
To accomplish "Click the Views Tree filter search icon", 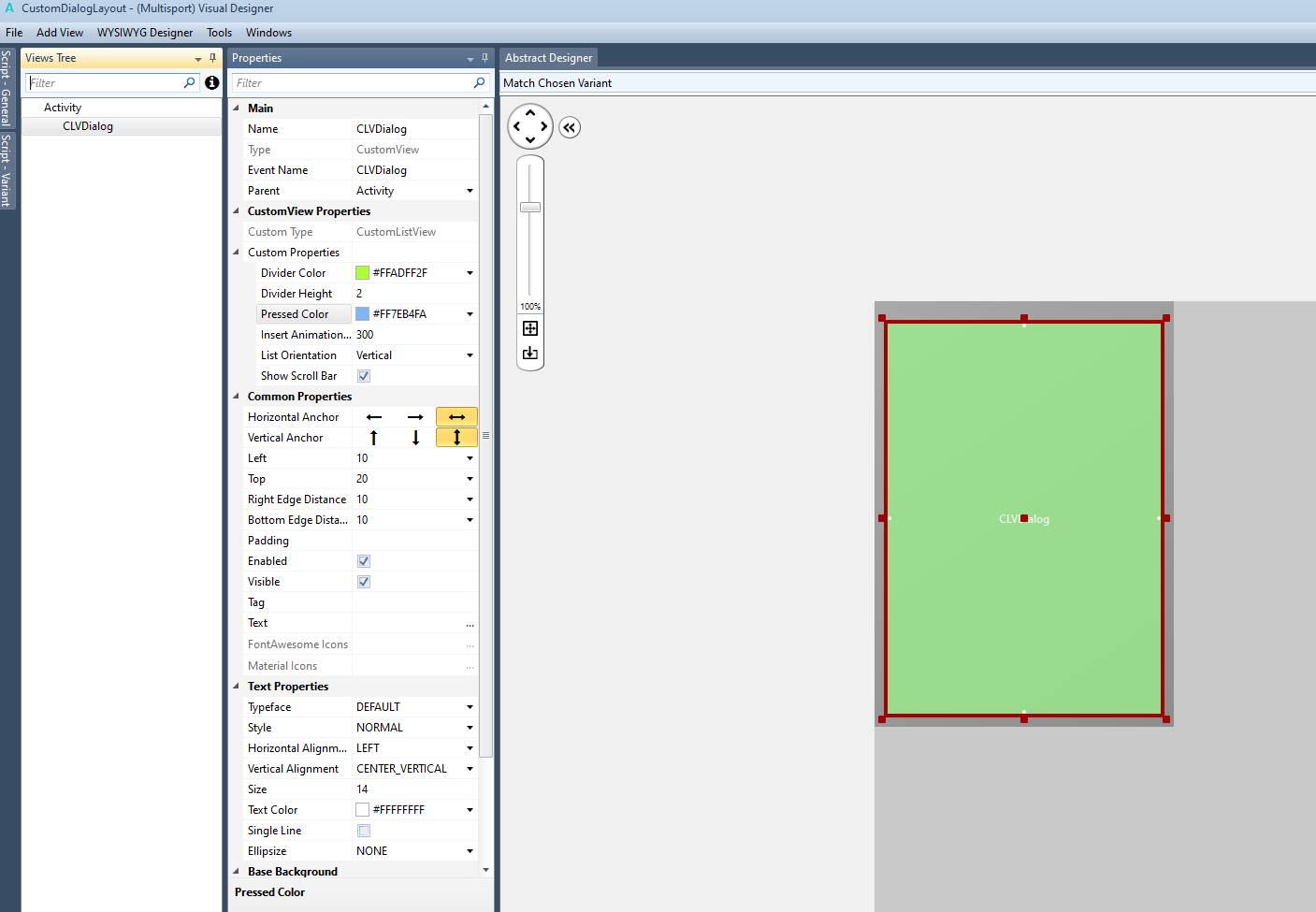I will click(190, 82).
